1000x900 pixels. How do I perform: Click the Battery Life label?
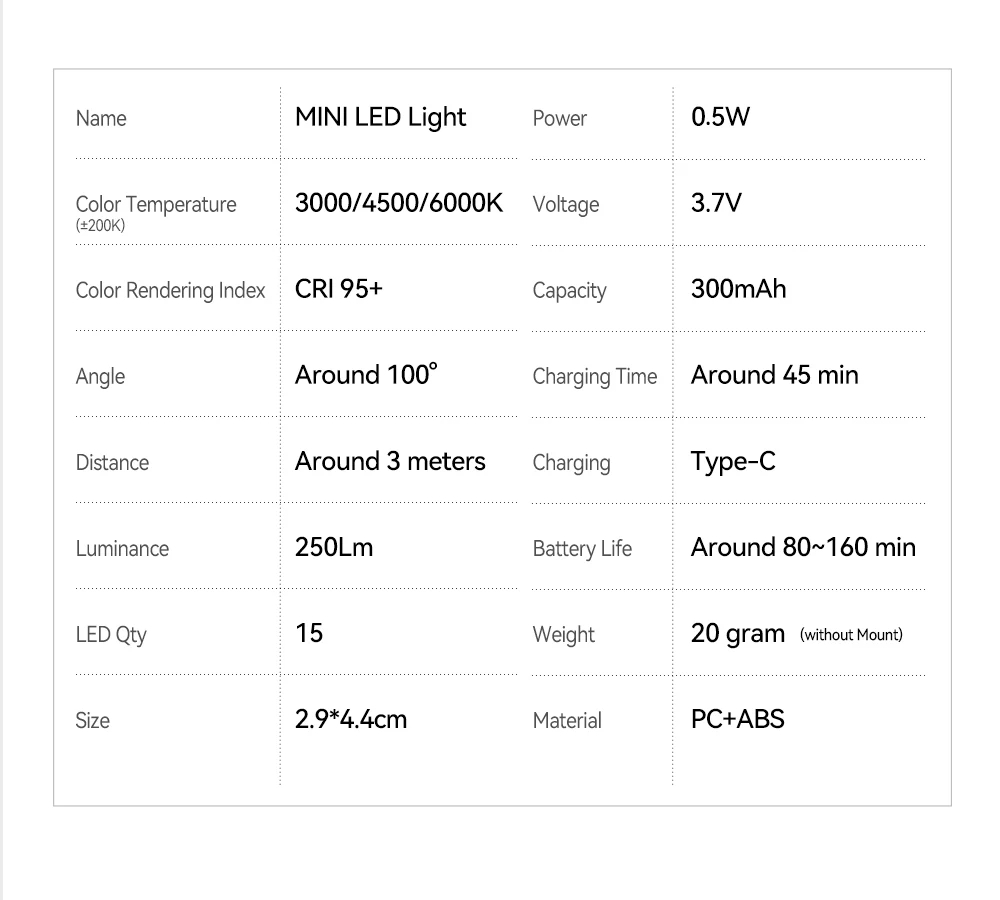click(583, 548)
